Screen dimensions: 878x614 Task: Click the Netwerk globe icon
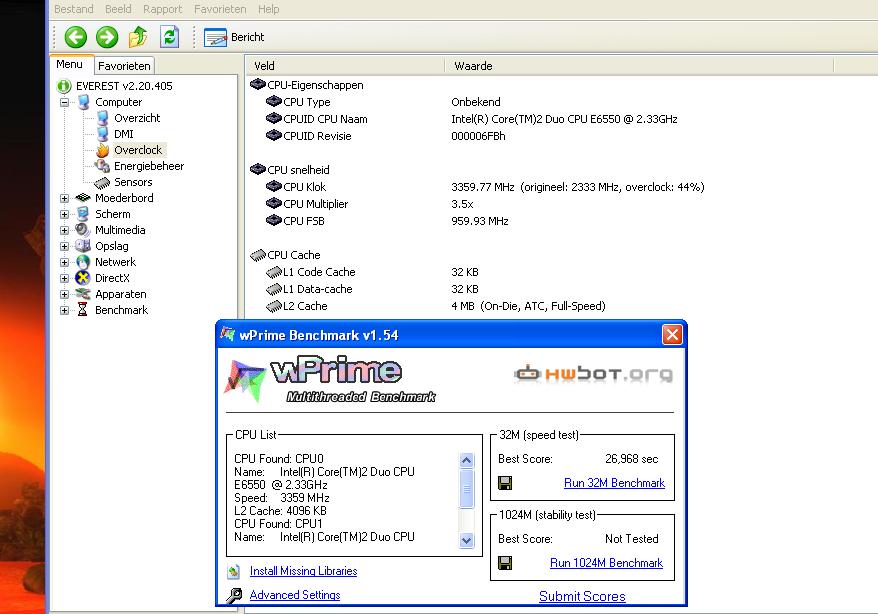83,262
